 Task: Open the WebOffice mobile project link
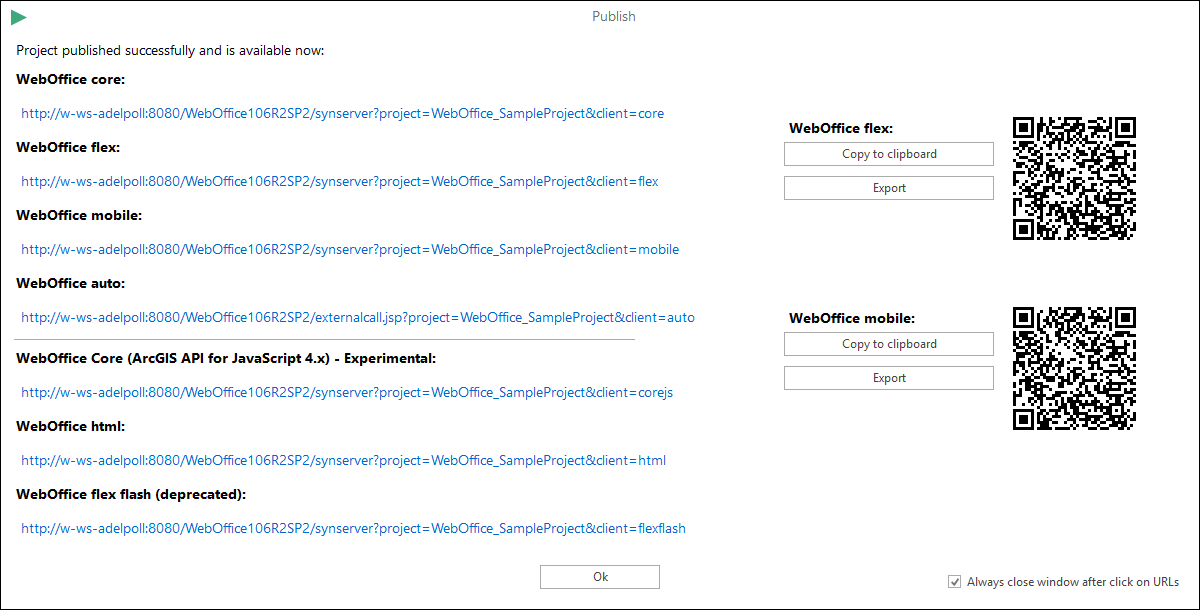click(350, 249)
